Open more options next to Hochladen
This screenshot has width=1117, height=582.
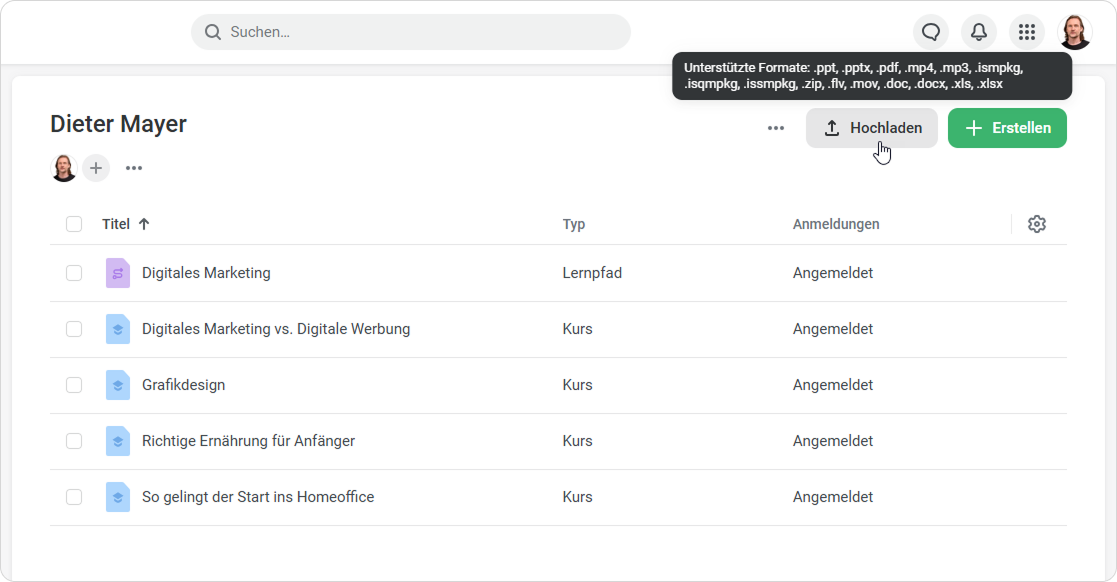click(776, 128)
